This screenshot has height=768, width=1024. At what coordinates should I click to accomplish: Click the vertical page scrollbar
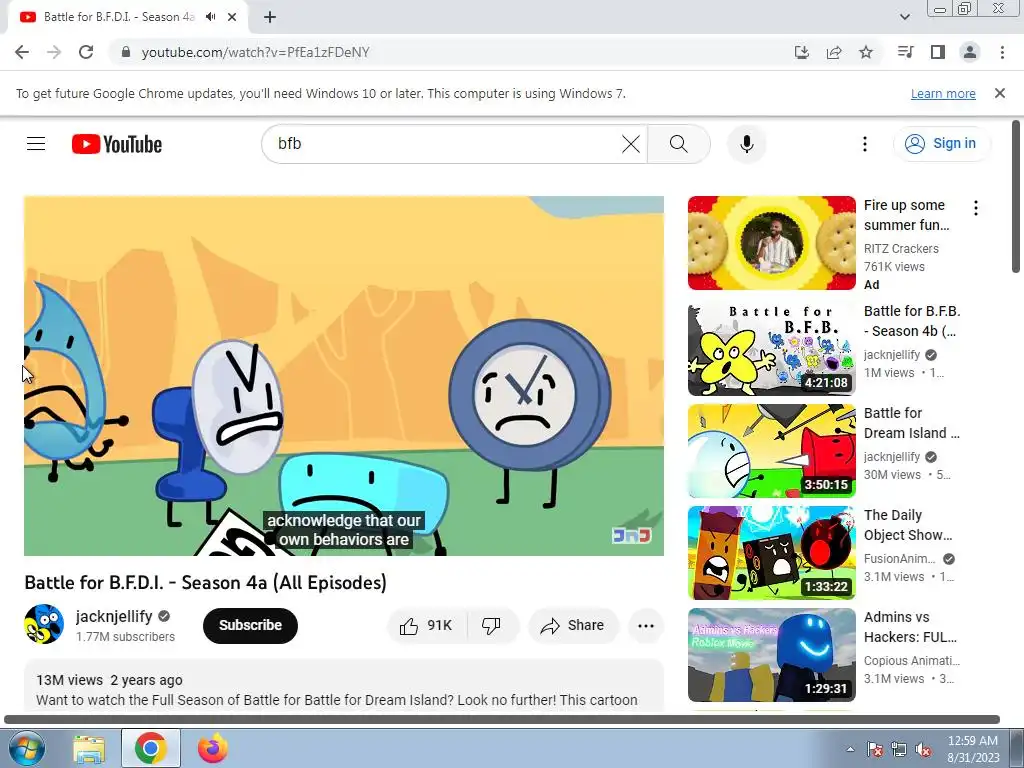pos(1016,196)
